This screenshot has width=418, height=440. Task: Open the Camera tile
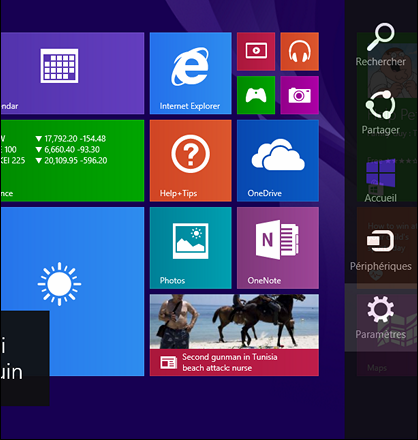[300, 95]
